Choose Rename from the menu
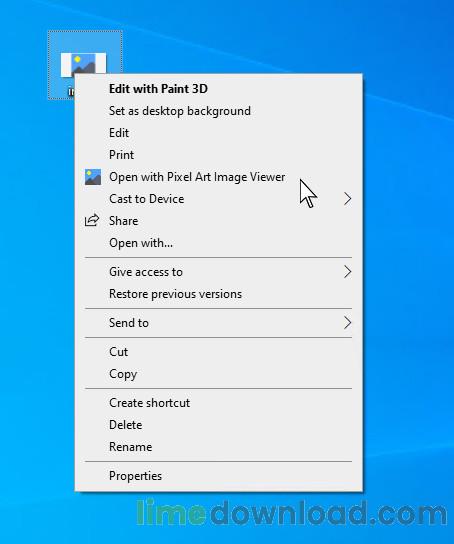 130,447
